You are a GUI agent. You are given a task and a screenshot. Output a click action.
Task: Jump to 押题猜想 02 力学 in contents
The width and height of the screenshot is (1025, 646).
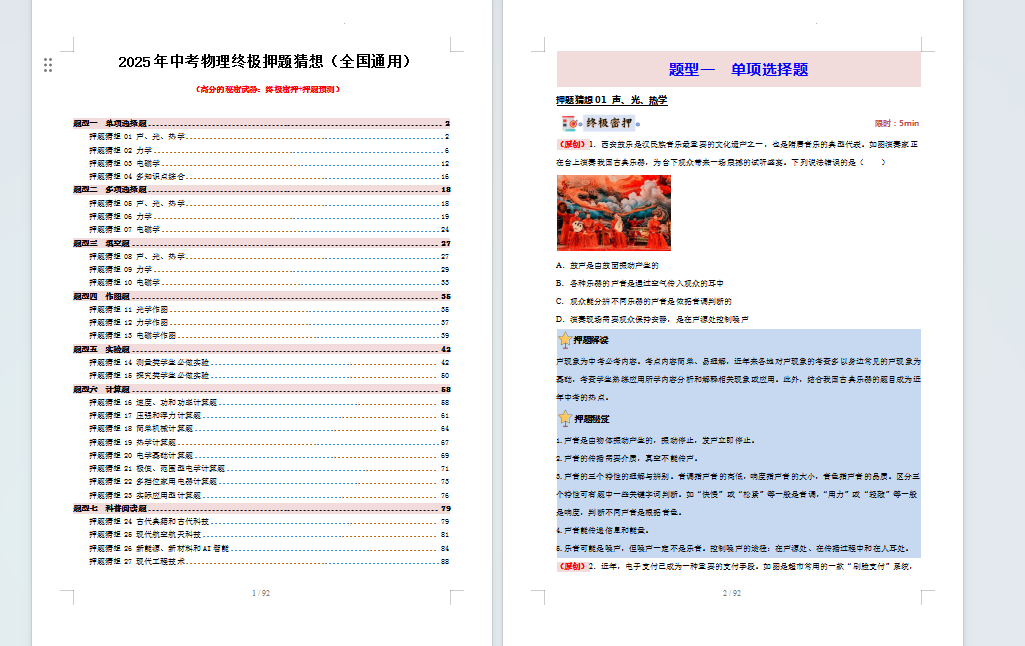[121, 150]
